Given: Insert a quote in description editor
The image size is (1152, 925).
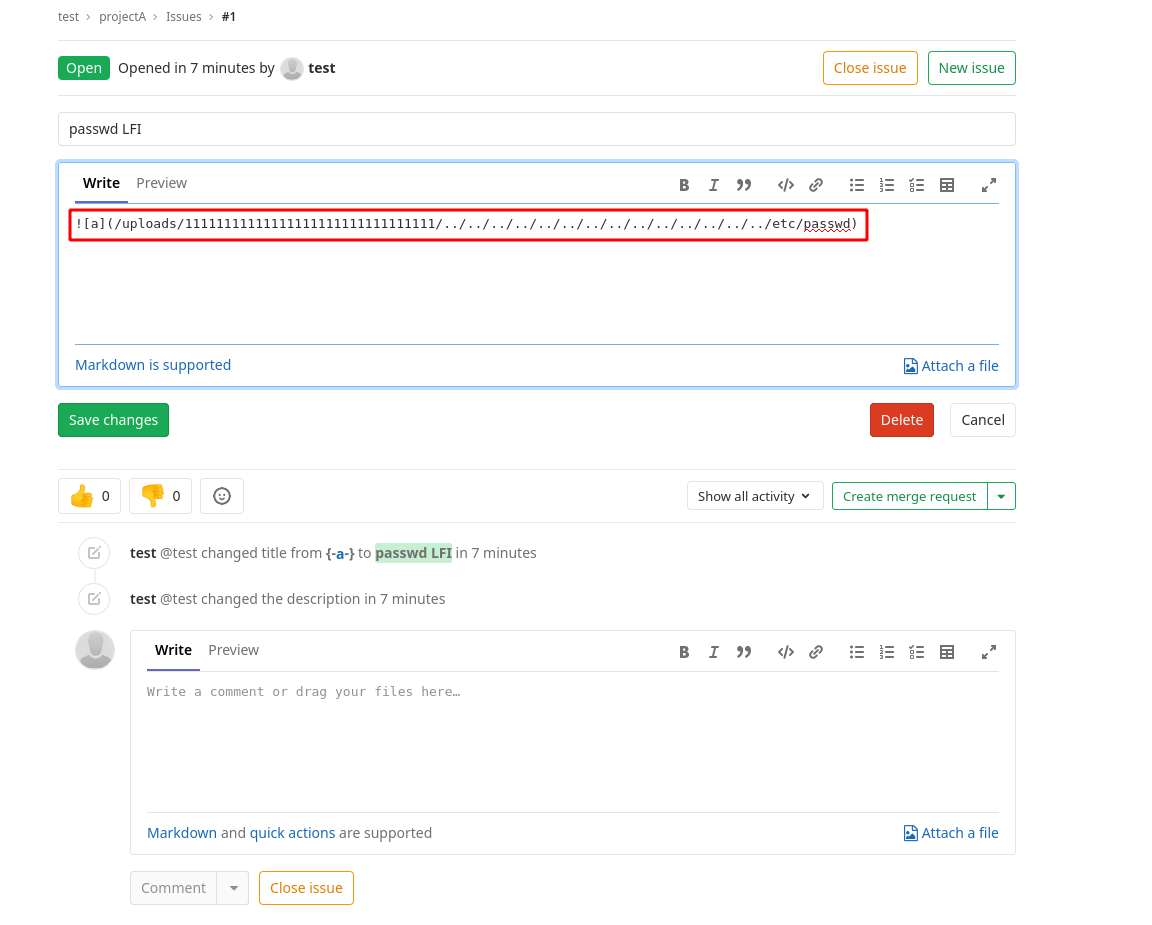Looking at the screenshot, I should (744, 185).
